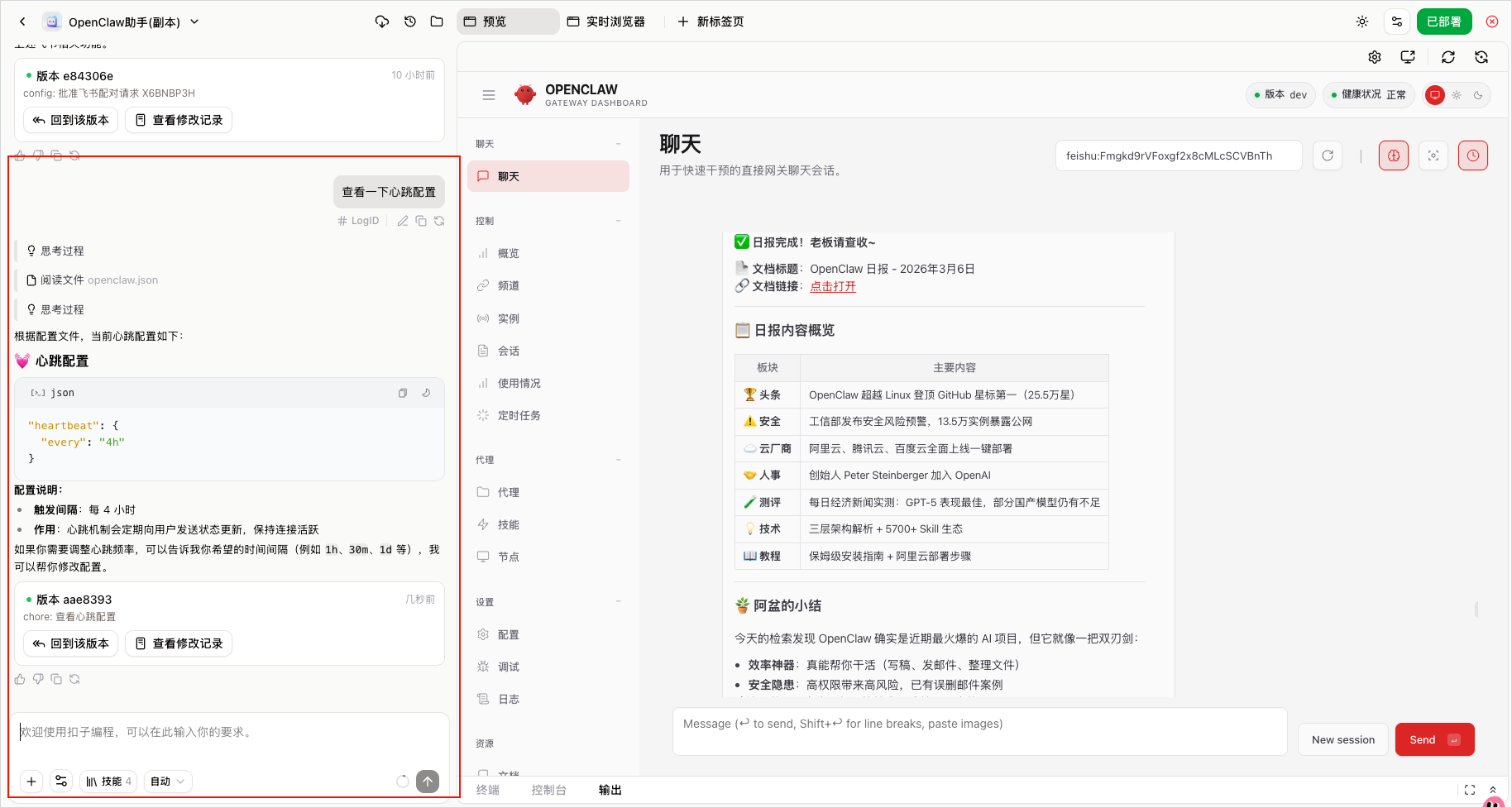
Task: Toggle focus mode button
Action: coord(1433,155)
